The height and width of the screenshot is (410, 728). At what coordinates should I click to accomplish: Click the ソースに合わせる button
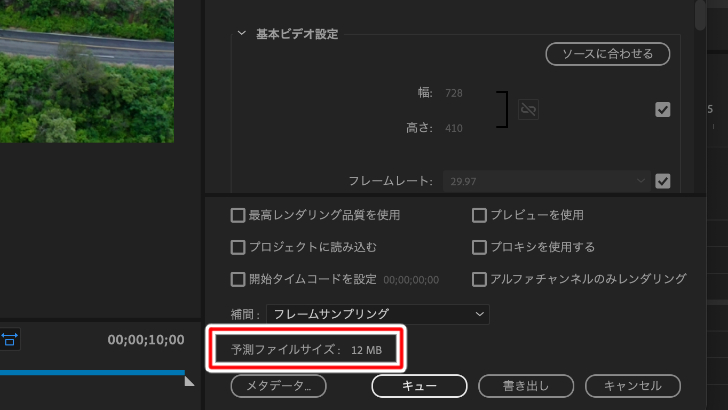[608, 54]
